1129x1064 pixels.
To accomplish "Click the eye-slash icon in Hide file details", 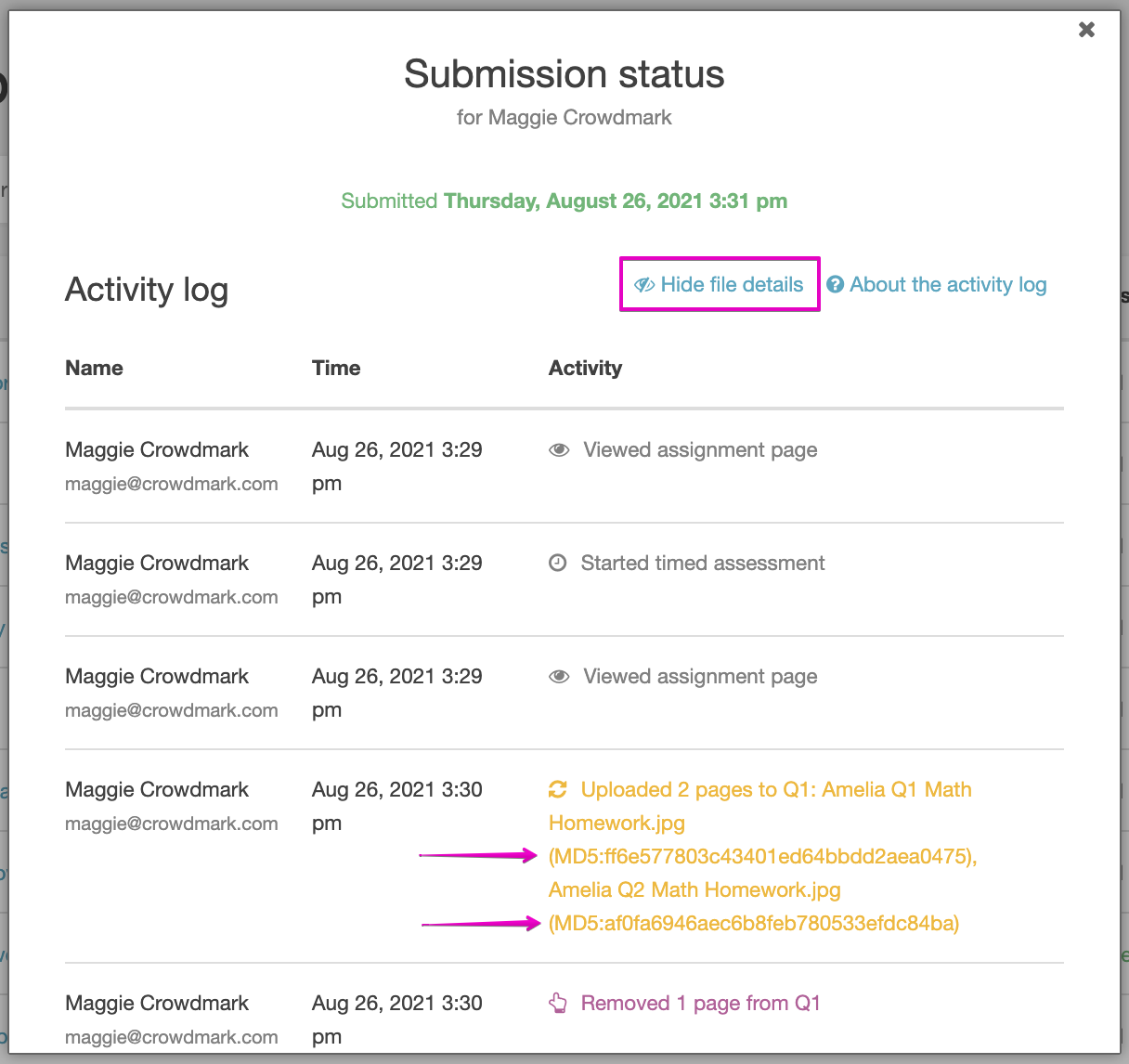I will coord(644,284).
